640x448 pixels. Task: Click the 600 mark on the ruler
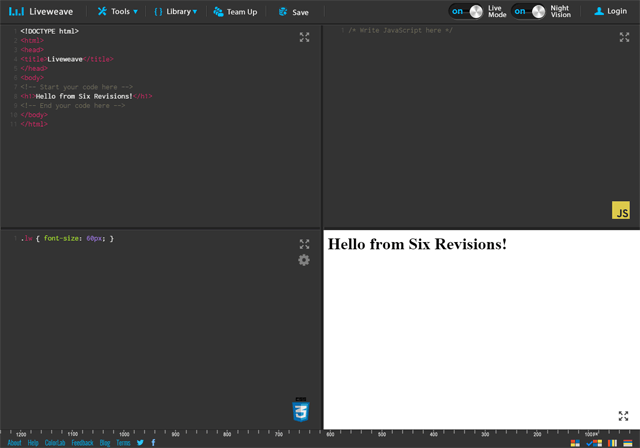click(330, 434)
